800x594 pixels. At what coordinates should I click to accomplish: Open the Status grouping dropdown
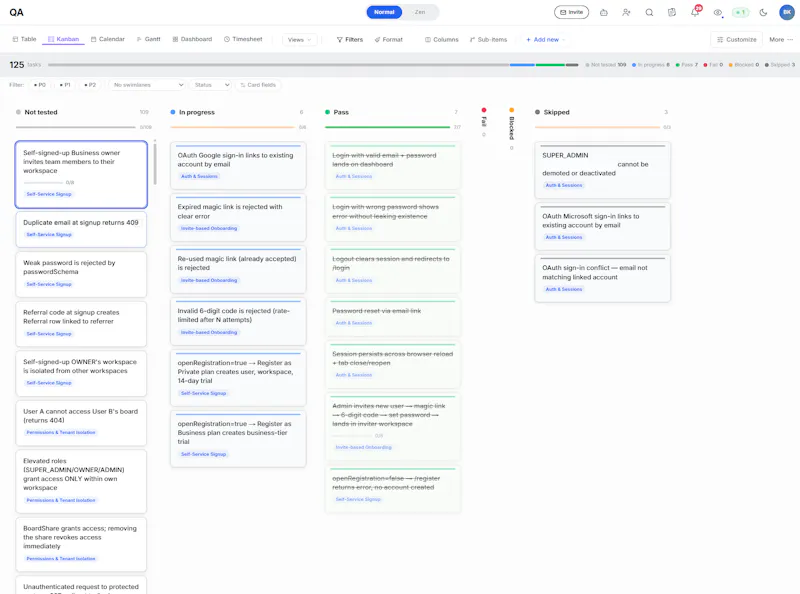point(212,85)
